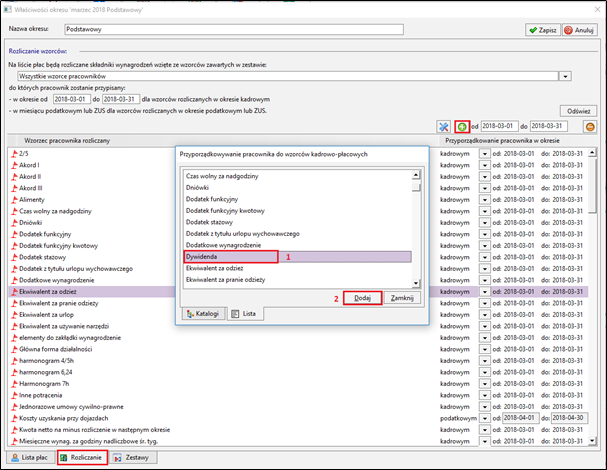Viewport: 607px width, 470px height.
Task: Select 'Kwota netto na minus' pattern row
Action: click(x=298, y=430)
